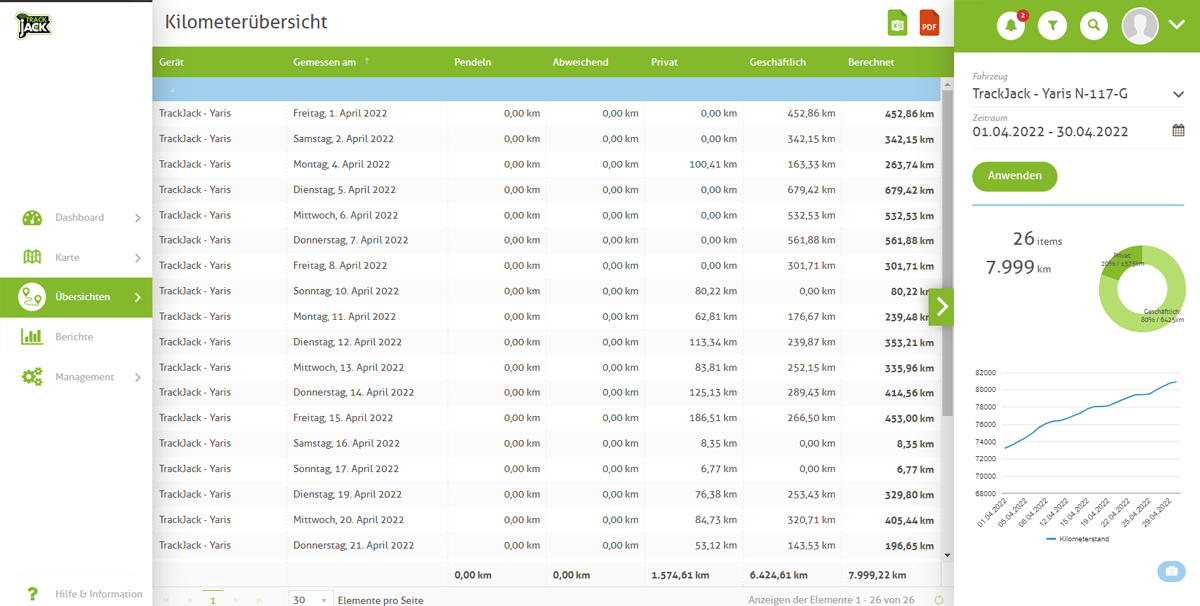Export the table as Excel file
Image resolution: width=1200 pixels, height=606 pixels.
pyautogui.click(x=897, y=22)
